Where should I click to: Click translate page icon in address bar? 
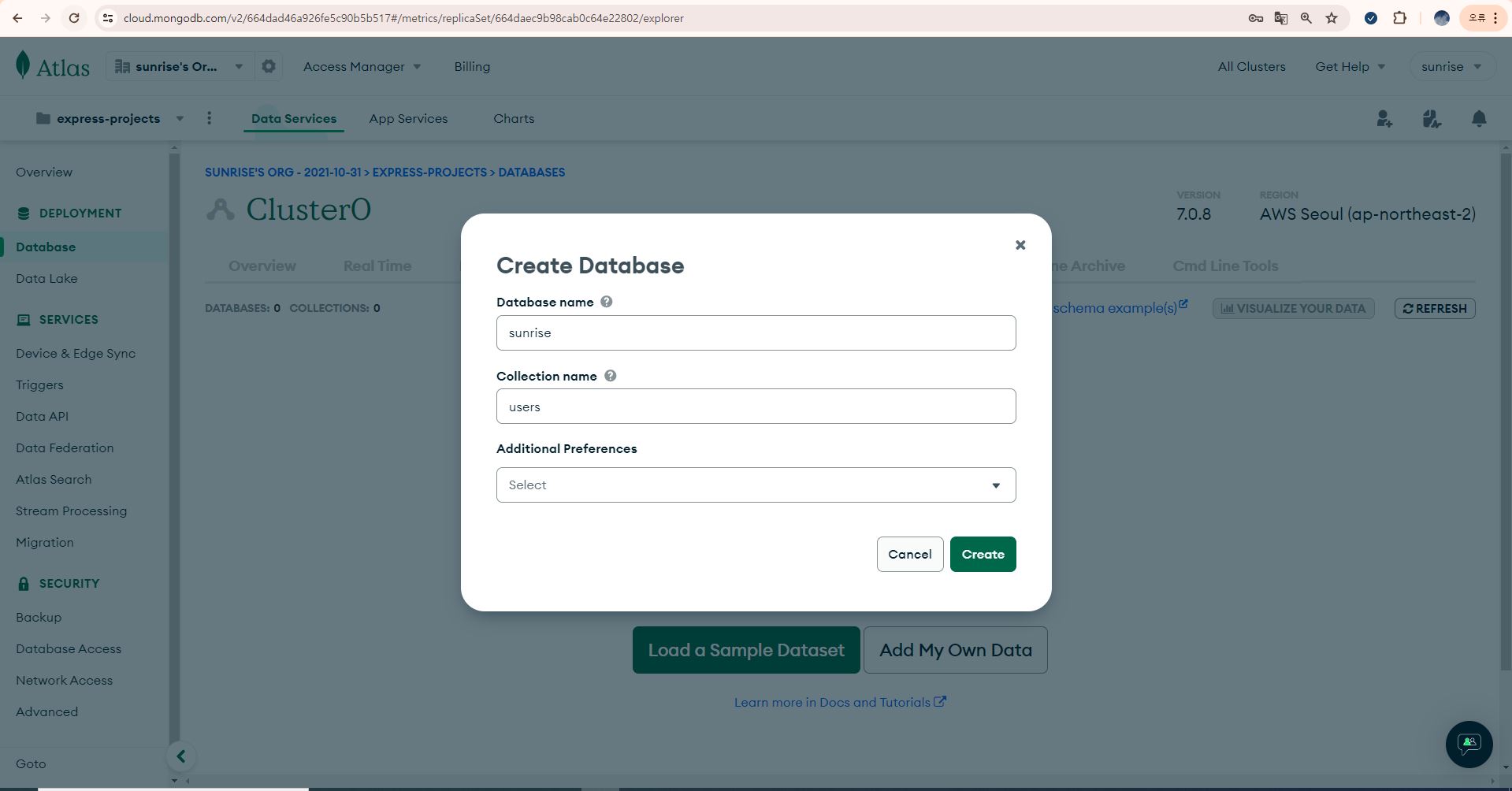click(x=1281, y=18)
